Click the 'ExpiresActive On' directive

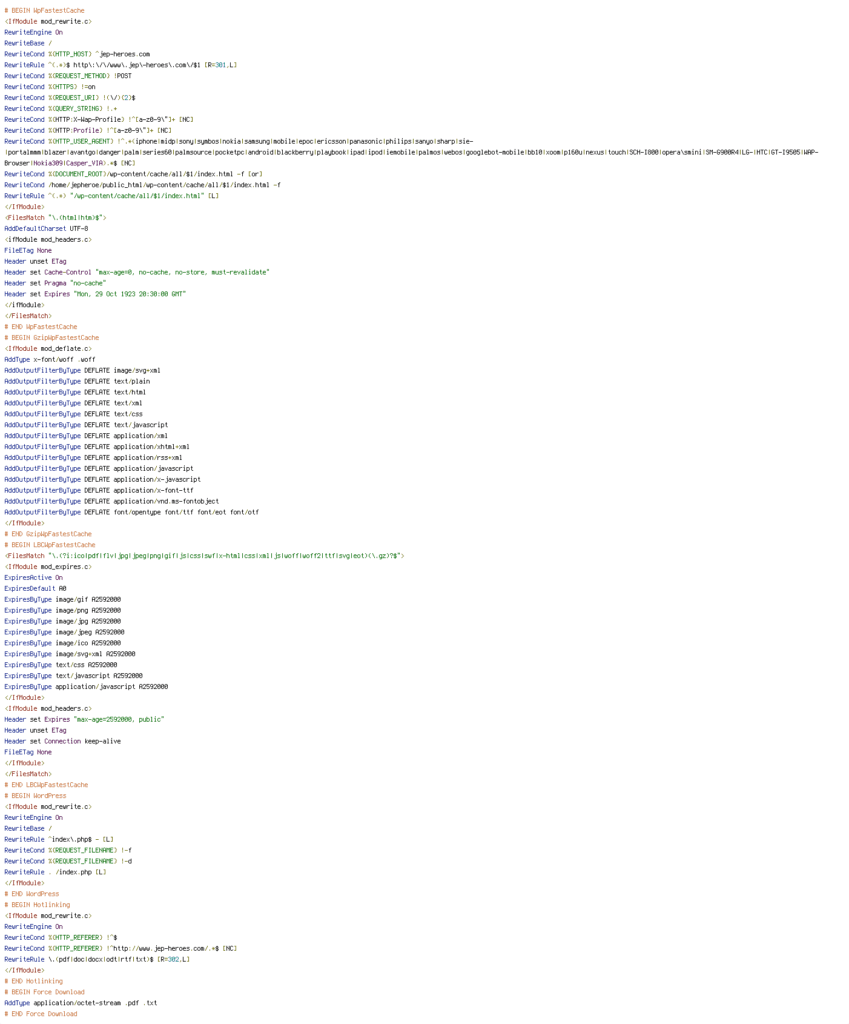click(33, 578)
